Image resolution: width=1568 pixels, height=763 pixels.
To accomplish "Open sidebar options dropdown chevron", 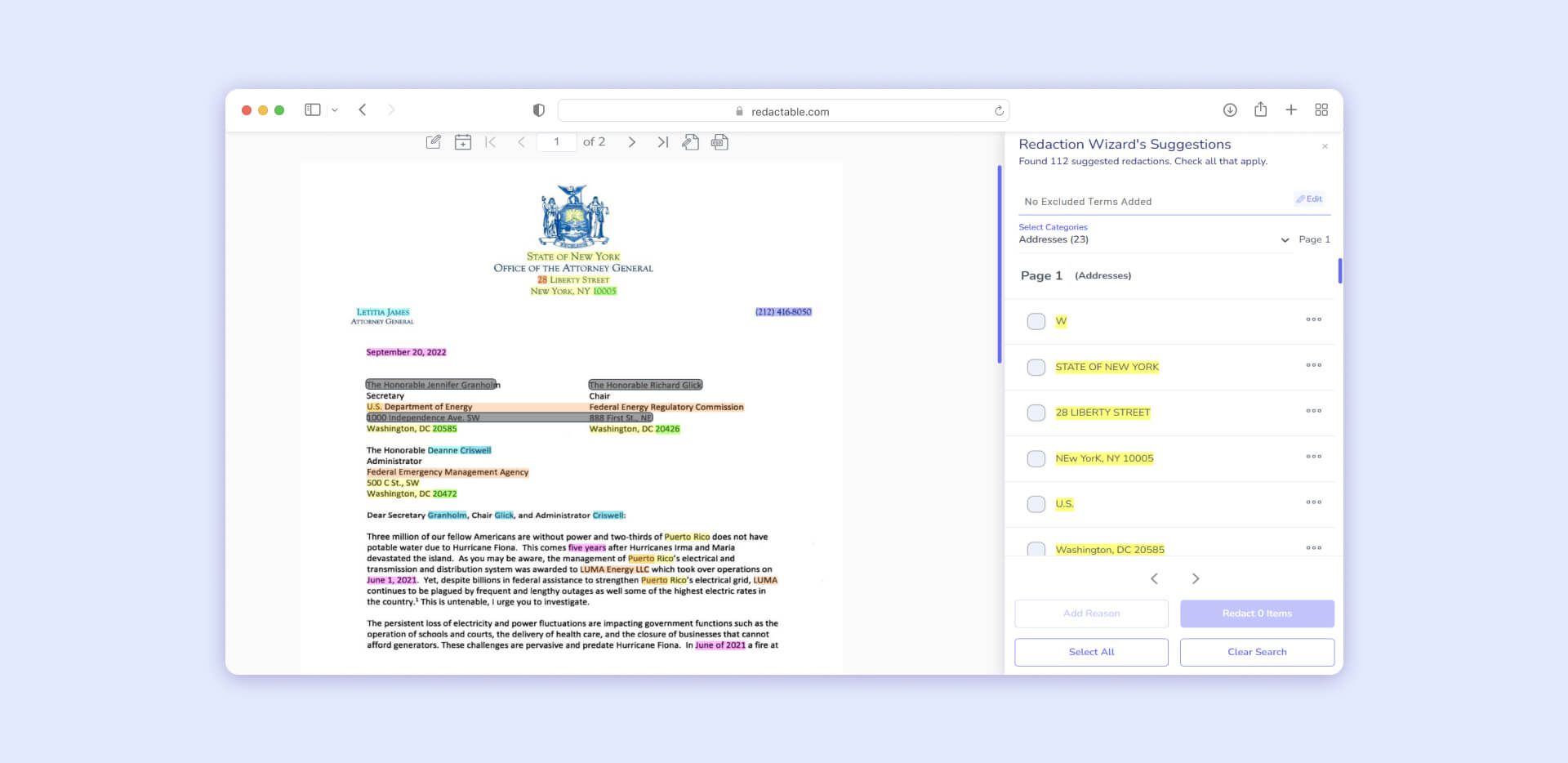I will 335,110.
